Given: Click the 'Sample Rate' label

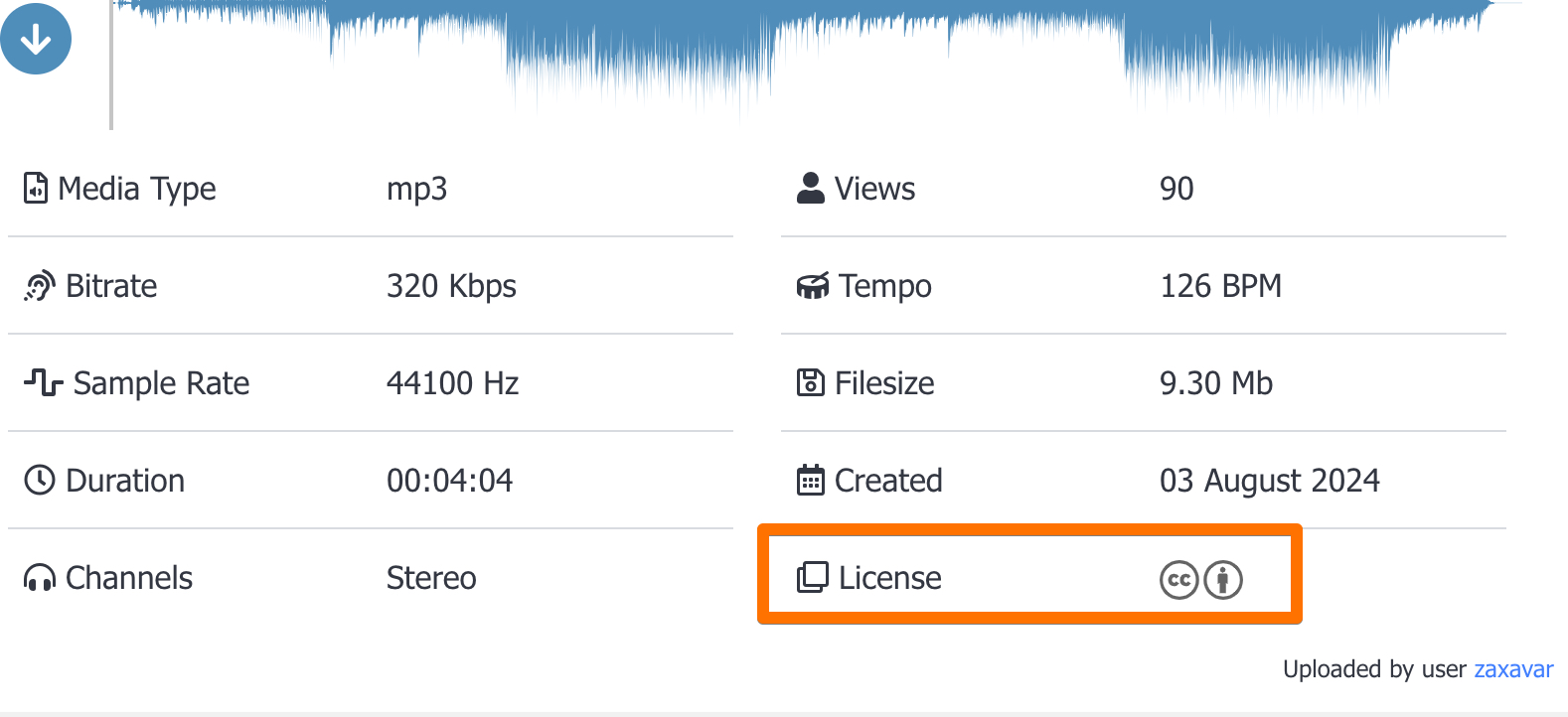Looking at the screenshot, I should click(x=162, y=383).
